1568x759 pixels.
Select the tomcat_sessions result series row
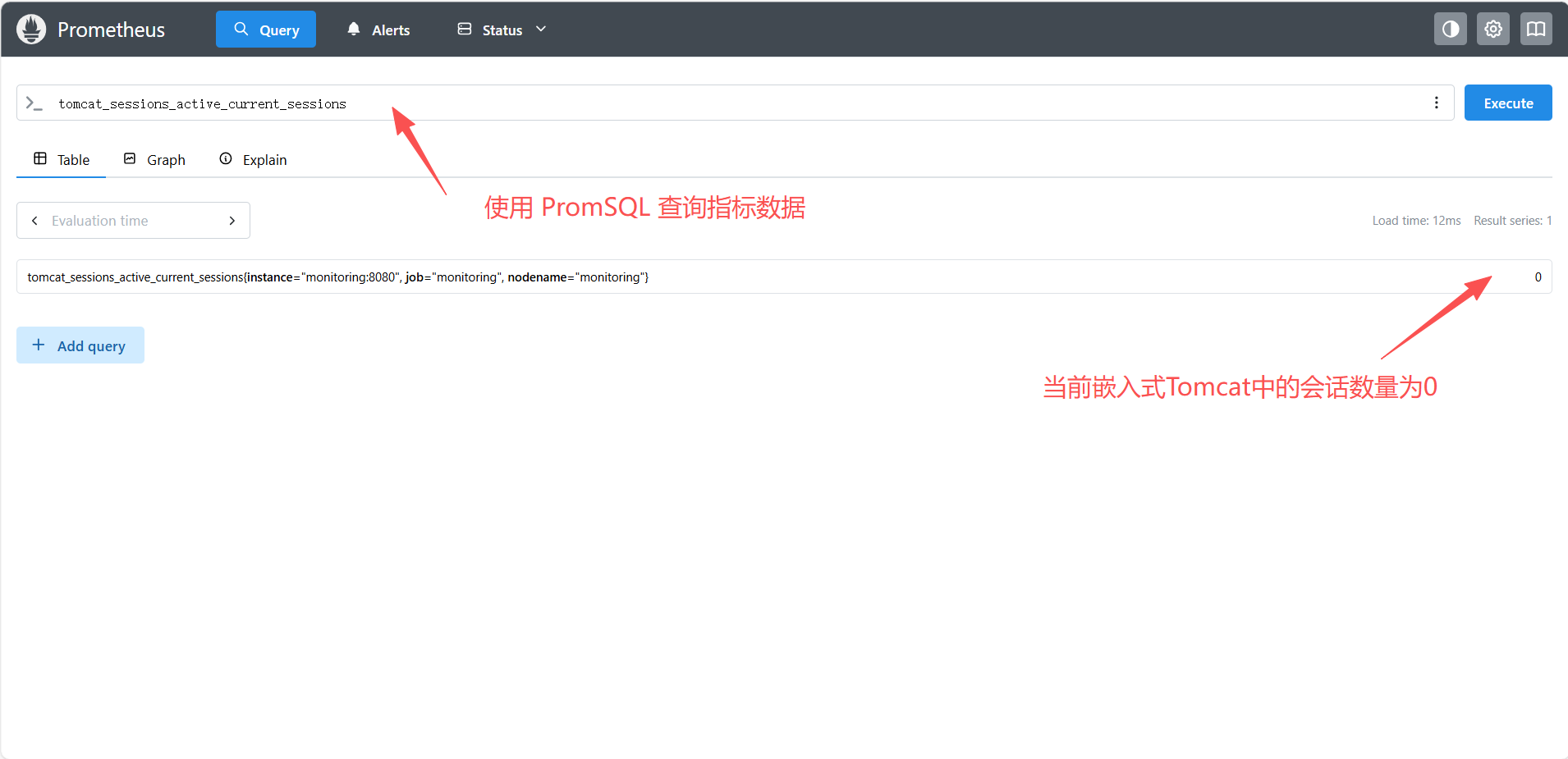[x=784, y=277]
